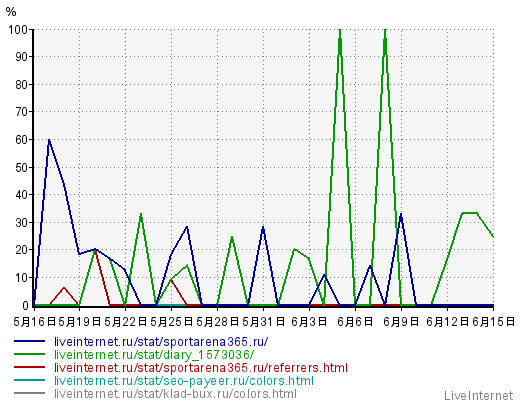Screen dimensions: 520x405
Task: Click the blue sportarena365.ru legend line
Action: (29, 341)
